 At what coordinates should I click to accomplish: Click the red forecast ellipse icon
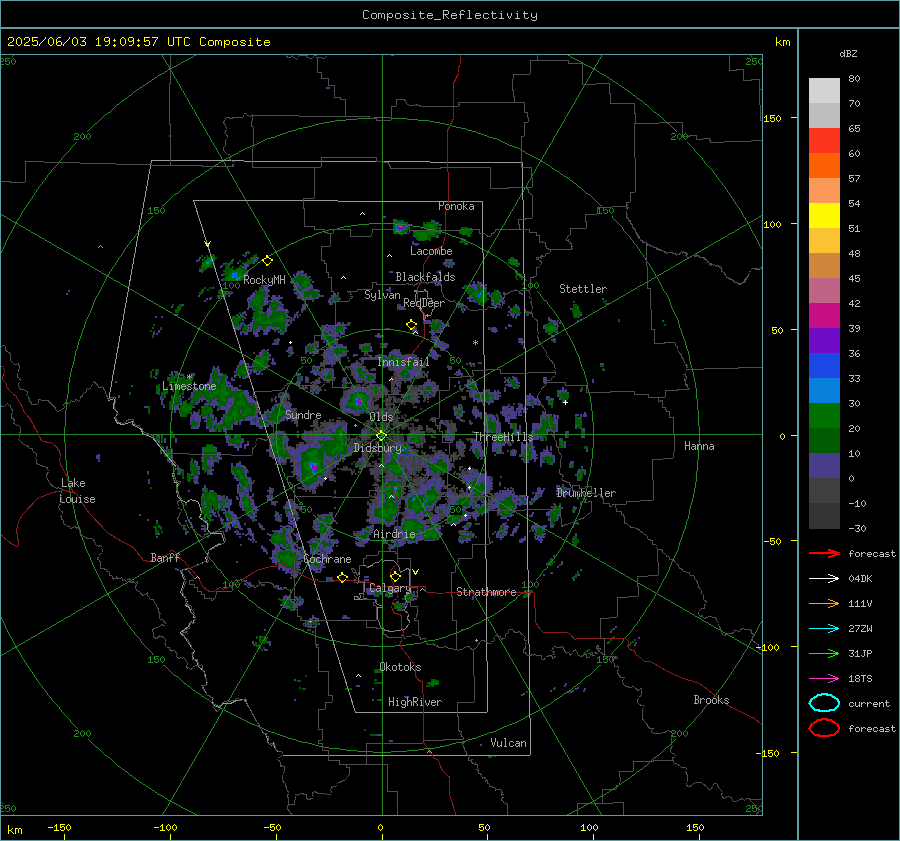pos(824,728)
